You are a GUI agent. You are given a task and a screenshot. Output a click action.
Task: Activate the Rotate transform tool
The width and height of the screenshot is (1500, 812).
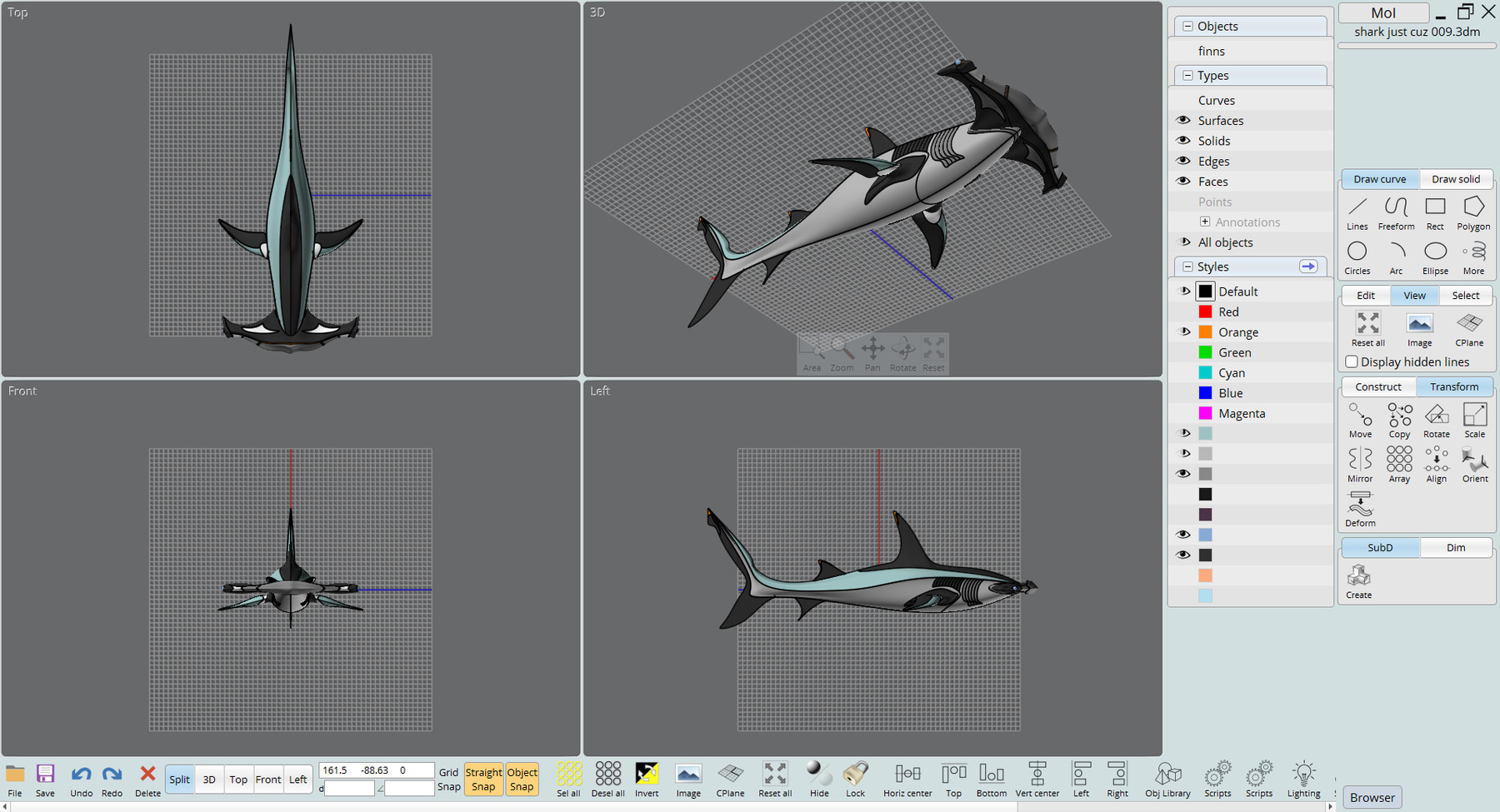click(1436, 418)
